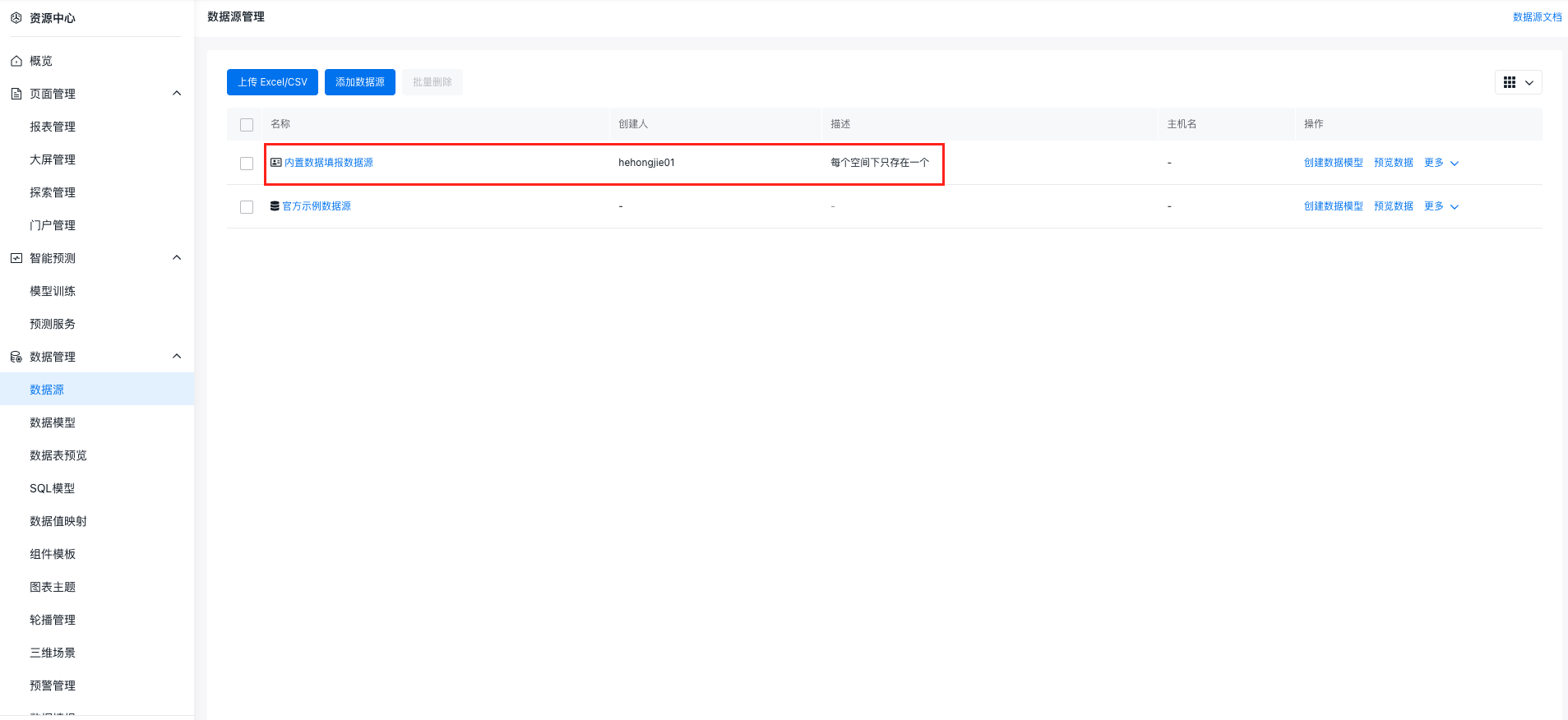Click 预览数据 for 官方示例数据源
The image size is (1568, 720).
pos(1394,206)
